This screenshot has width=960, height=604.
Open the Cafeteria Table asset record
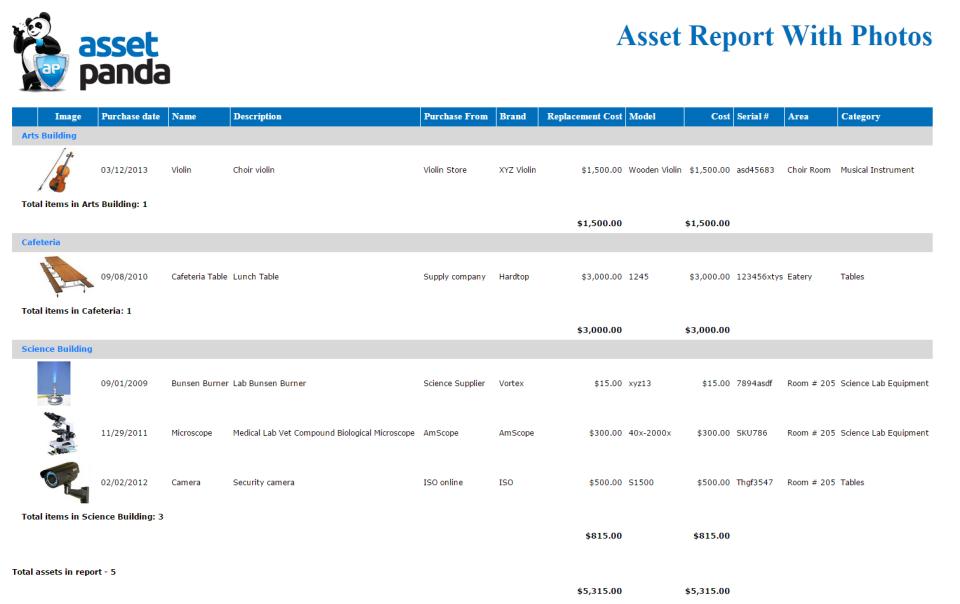[199, 277]
